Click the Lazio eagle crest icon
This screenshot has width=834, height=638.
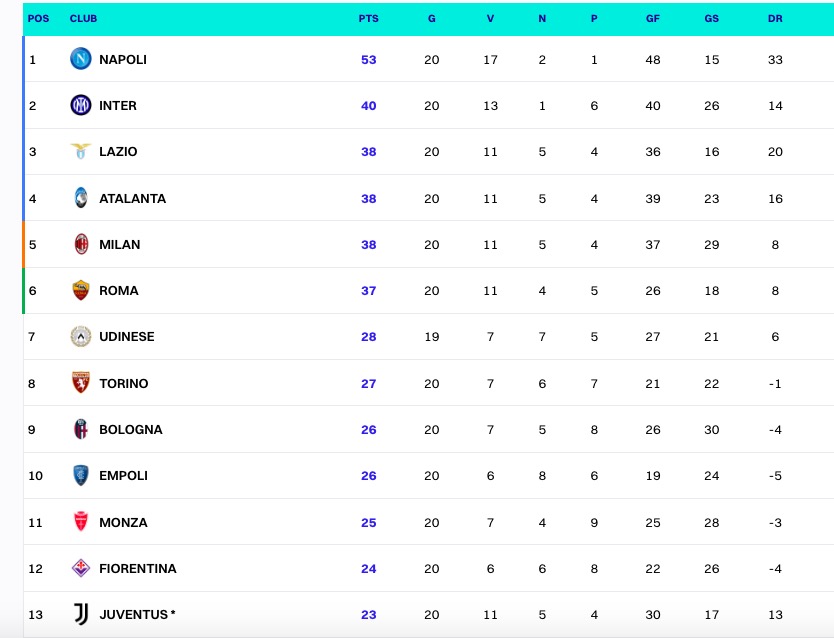coord(80,152)
